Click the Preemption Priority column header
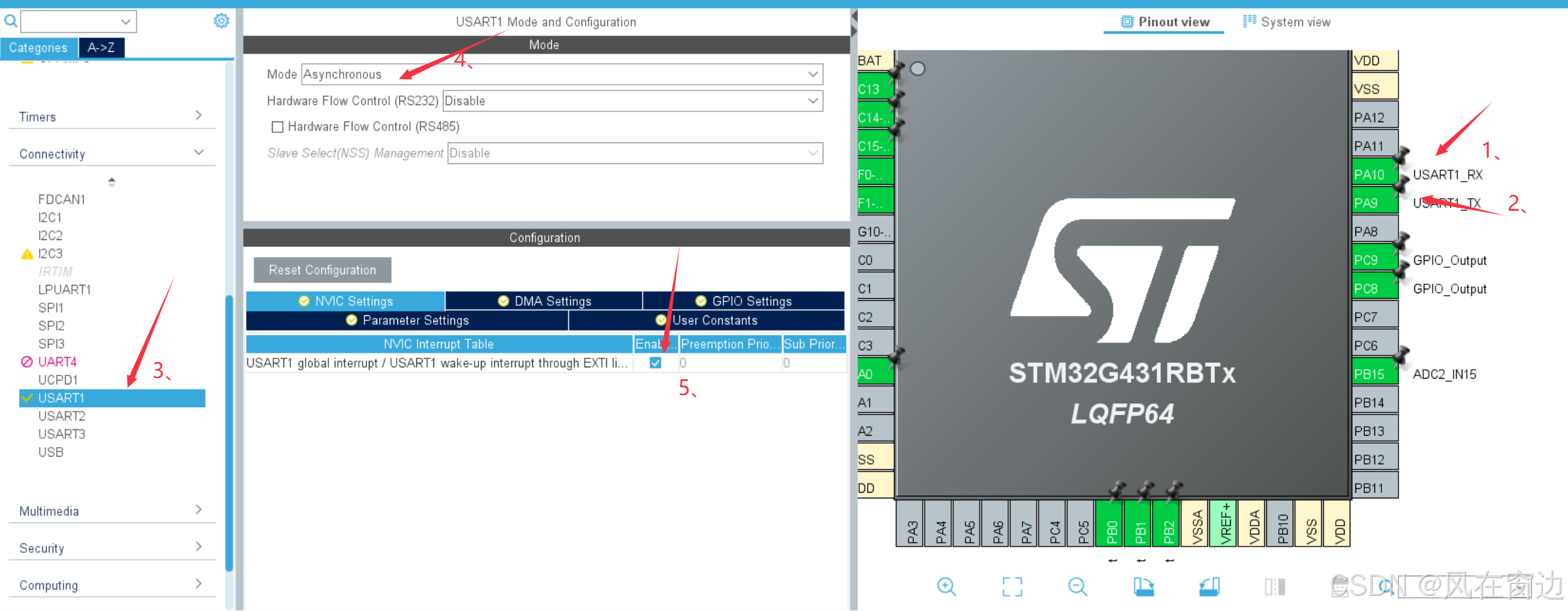 pyautogui.click(x=730, y=344)
